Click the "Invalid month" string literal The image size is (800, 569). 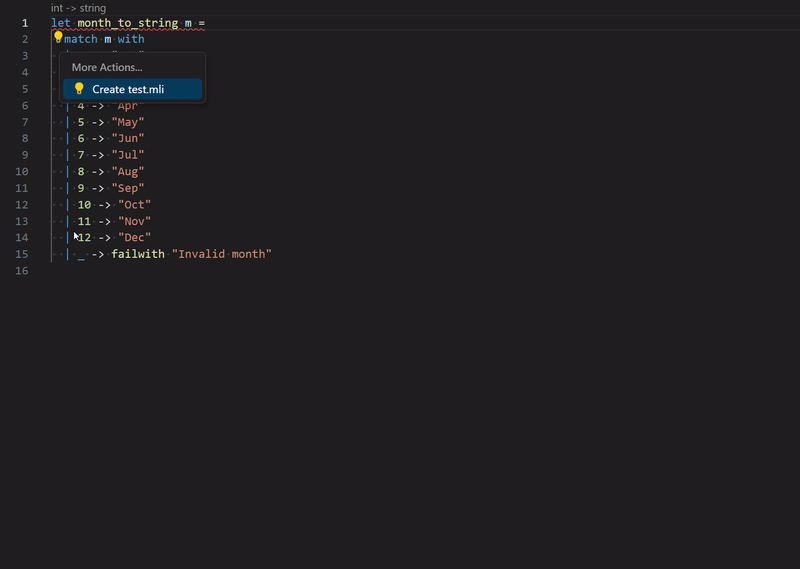221,254
